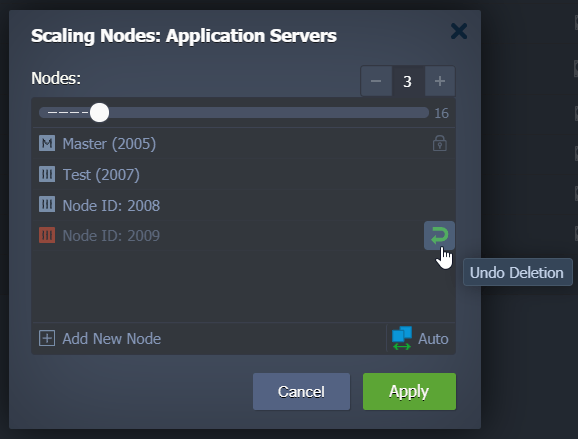The width and height of the screenshot is (578, 439).
Task: Click the nodes slider handle
Action: [x=99, y=112]
